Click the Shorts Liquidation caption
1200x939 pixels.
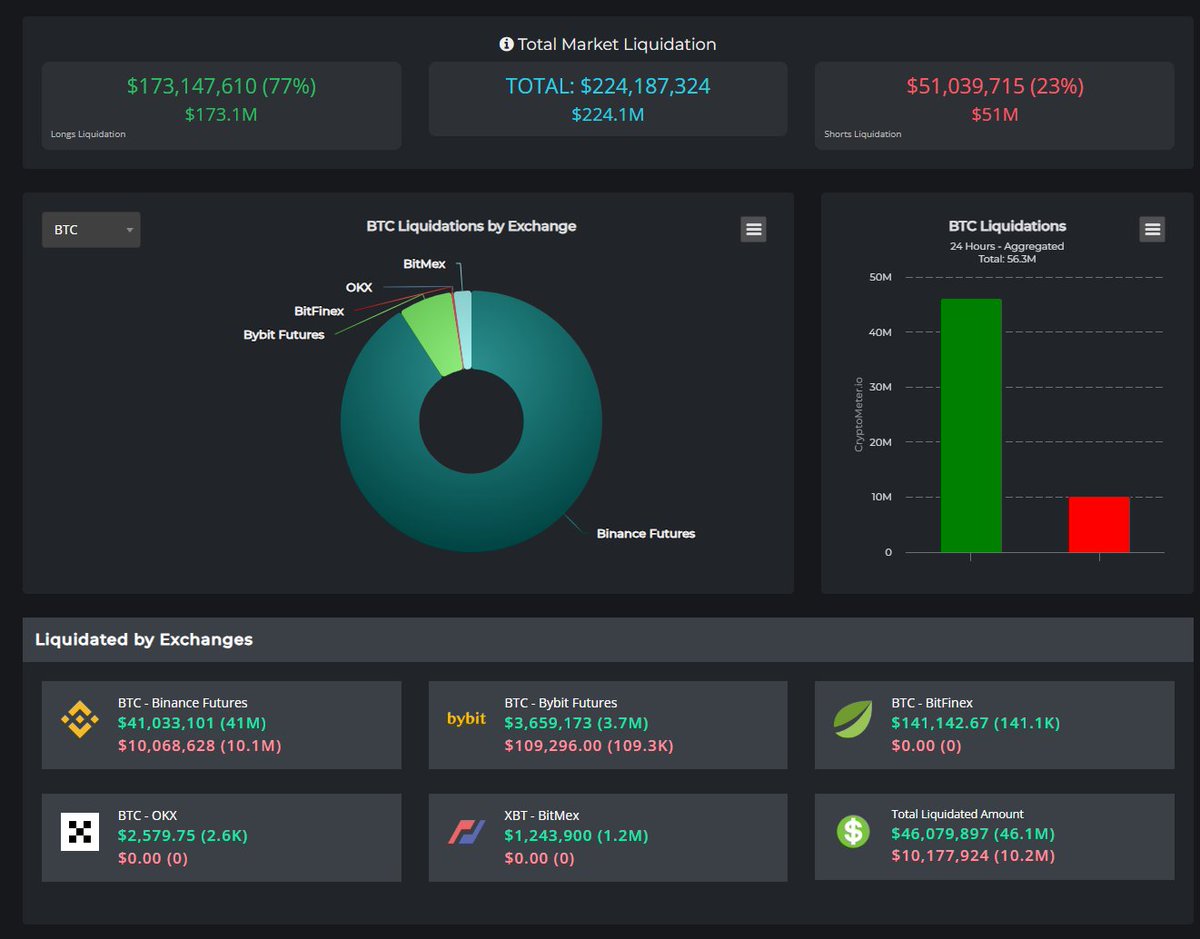click(x=862, y=134)
